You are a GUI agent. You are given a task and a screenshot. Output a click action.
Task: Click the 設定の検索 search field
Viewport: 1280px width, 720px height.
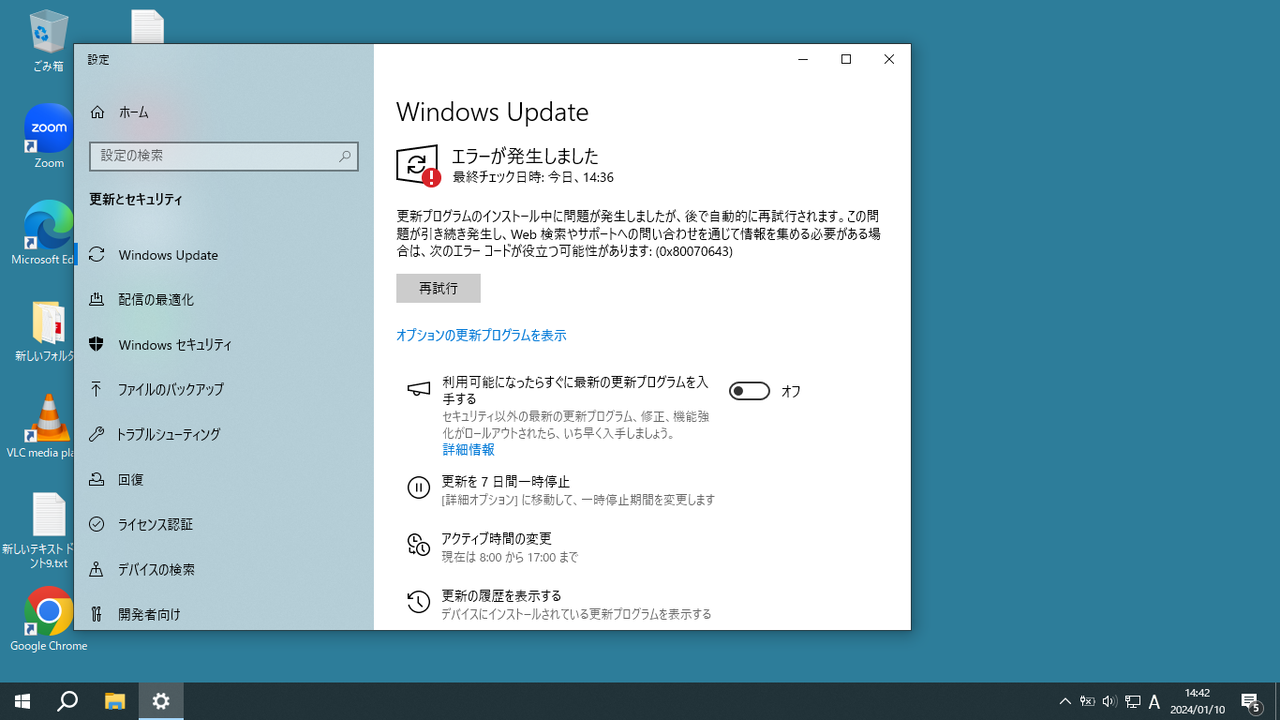click(x=223, y=156)
